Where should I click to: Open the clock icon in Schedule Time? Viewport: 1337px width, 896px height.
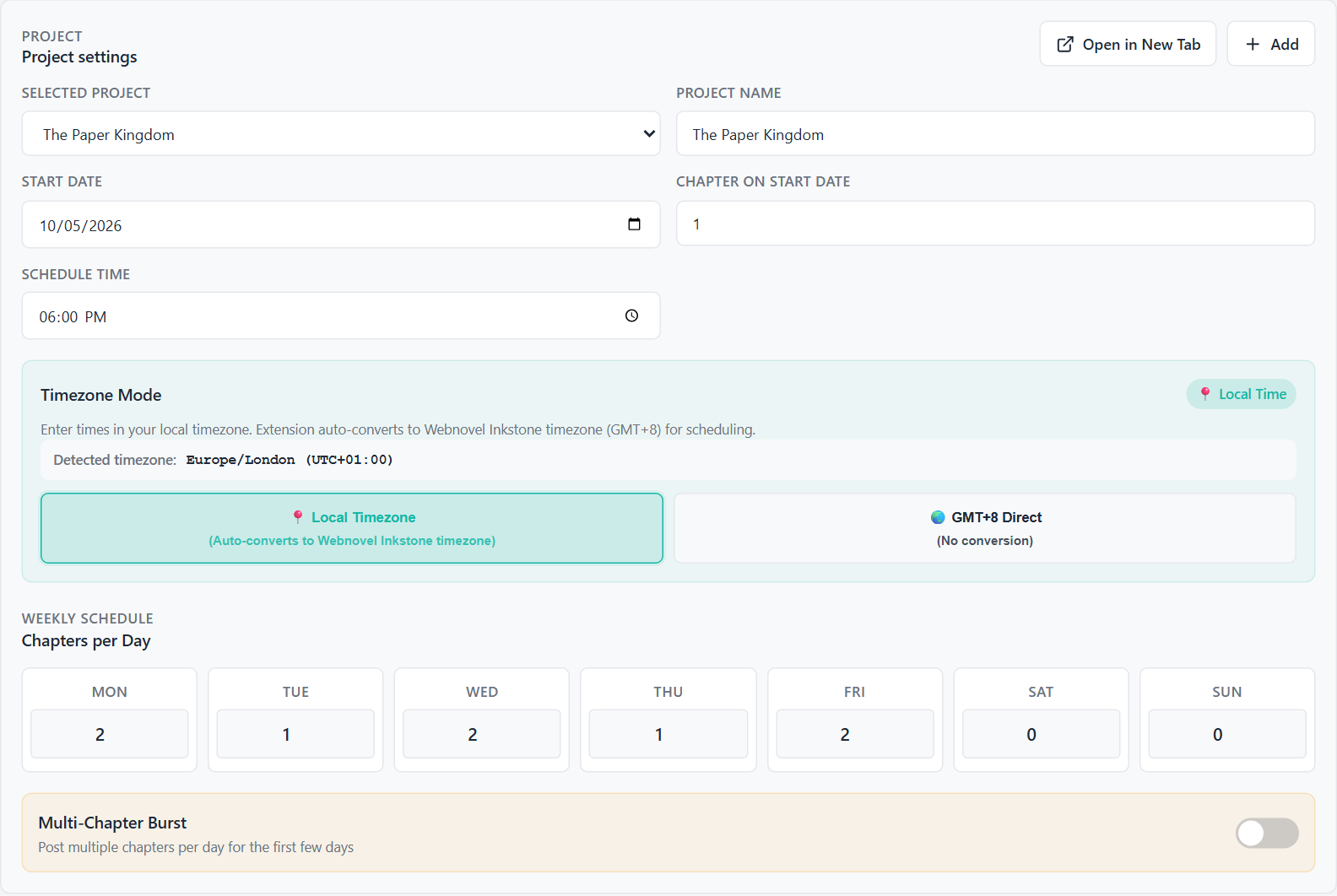tap(631, 316)
